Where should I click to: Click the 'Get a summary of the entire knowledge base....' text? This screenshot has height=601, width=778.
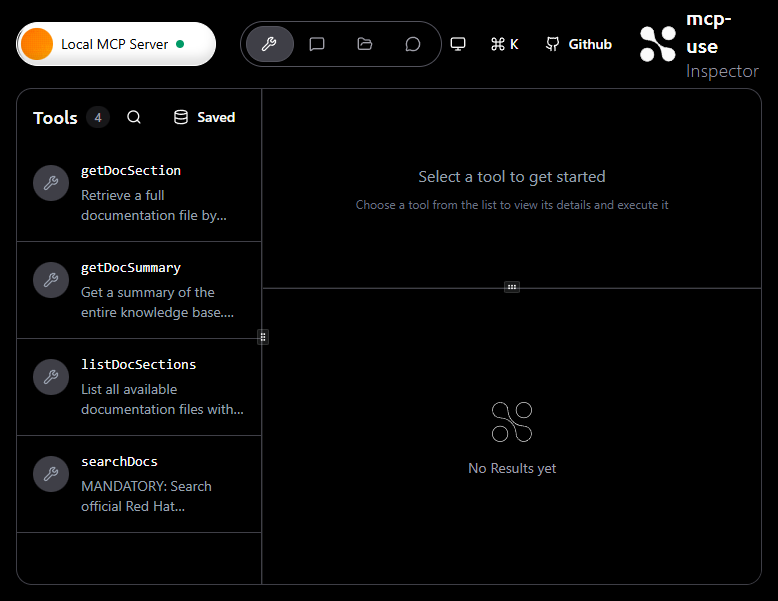[157, 302]
